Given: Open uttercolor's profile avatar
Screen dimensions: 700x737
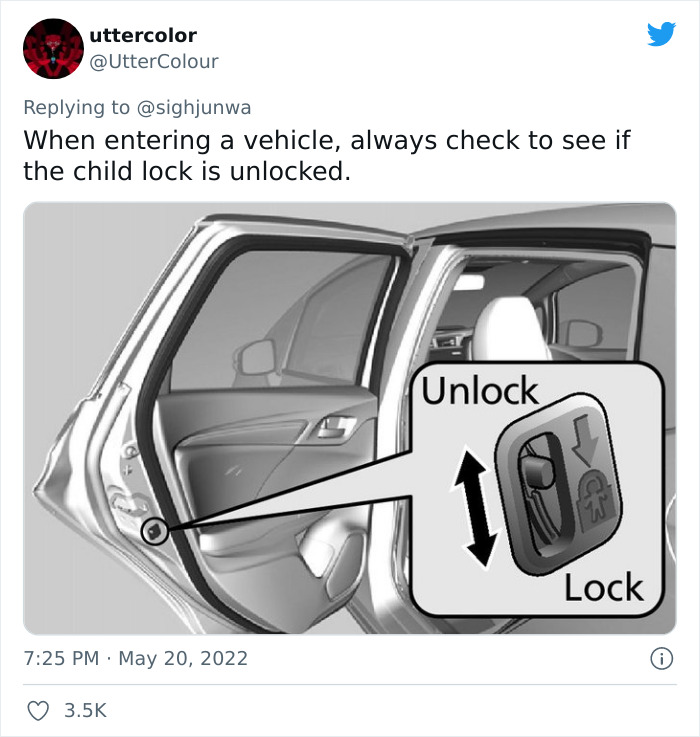Looking at the screenshot, I should click(53, 48).
